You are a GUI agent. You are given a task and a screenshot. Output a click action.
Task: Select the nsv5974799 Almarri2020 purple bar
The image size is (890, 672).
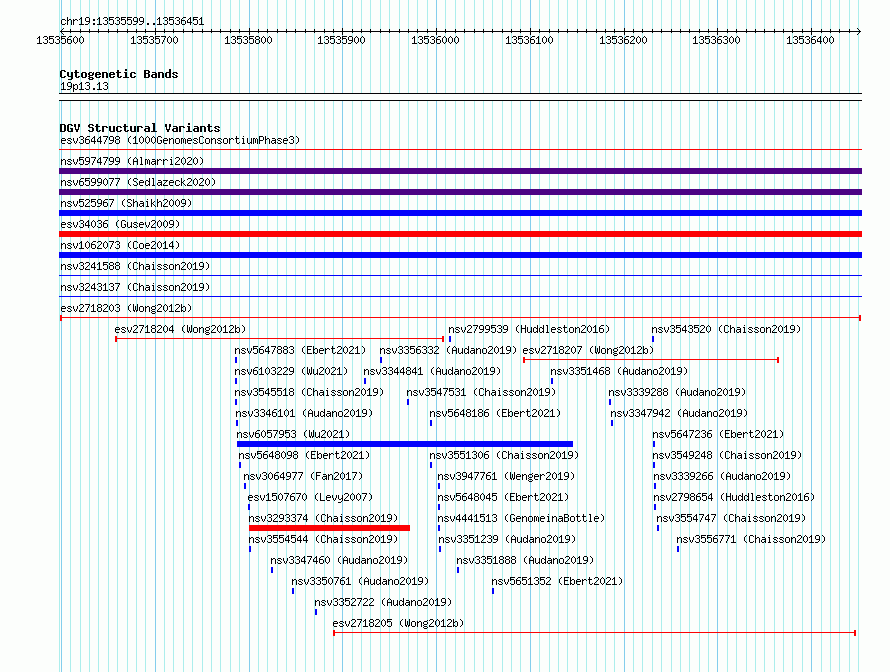tap(460, 171)
